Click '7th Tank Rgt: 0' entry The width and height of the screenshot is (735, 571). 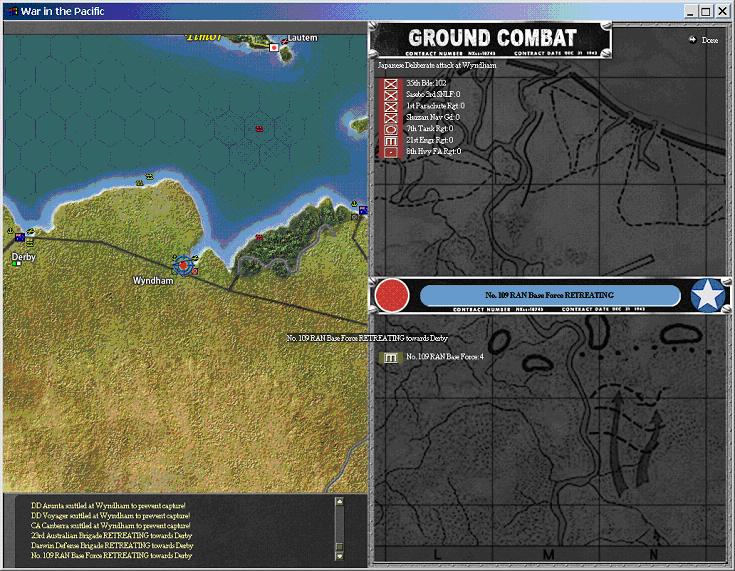429,128
